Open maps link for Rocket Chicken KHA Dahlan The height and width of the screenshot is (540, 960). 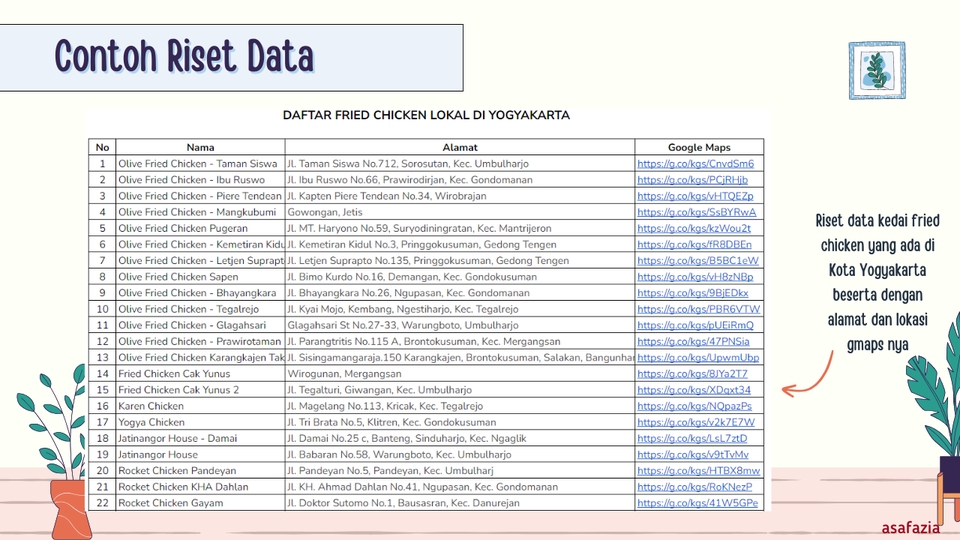pyautogui.click(x=695, y=487)
